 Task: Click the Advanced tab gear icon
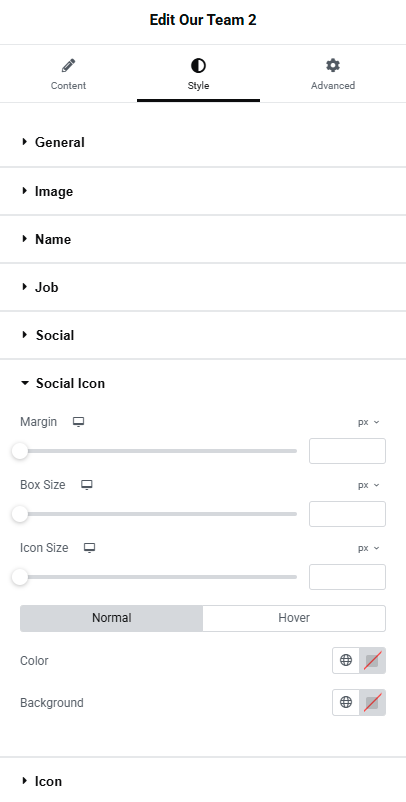coord(333,65)
